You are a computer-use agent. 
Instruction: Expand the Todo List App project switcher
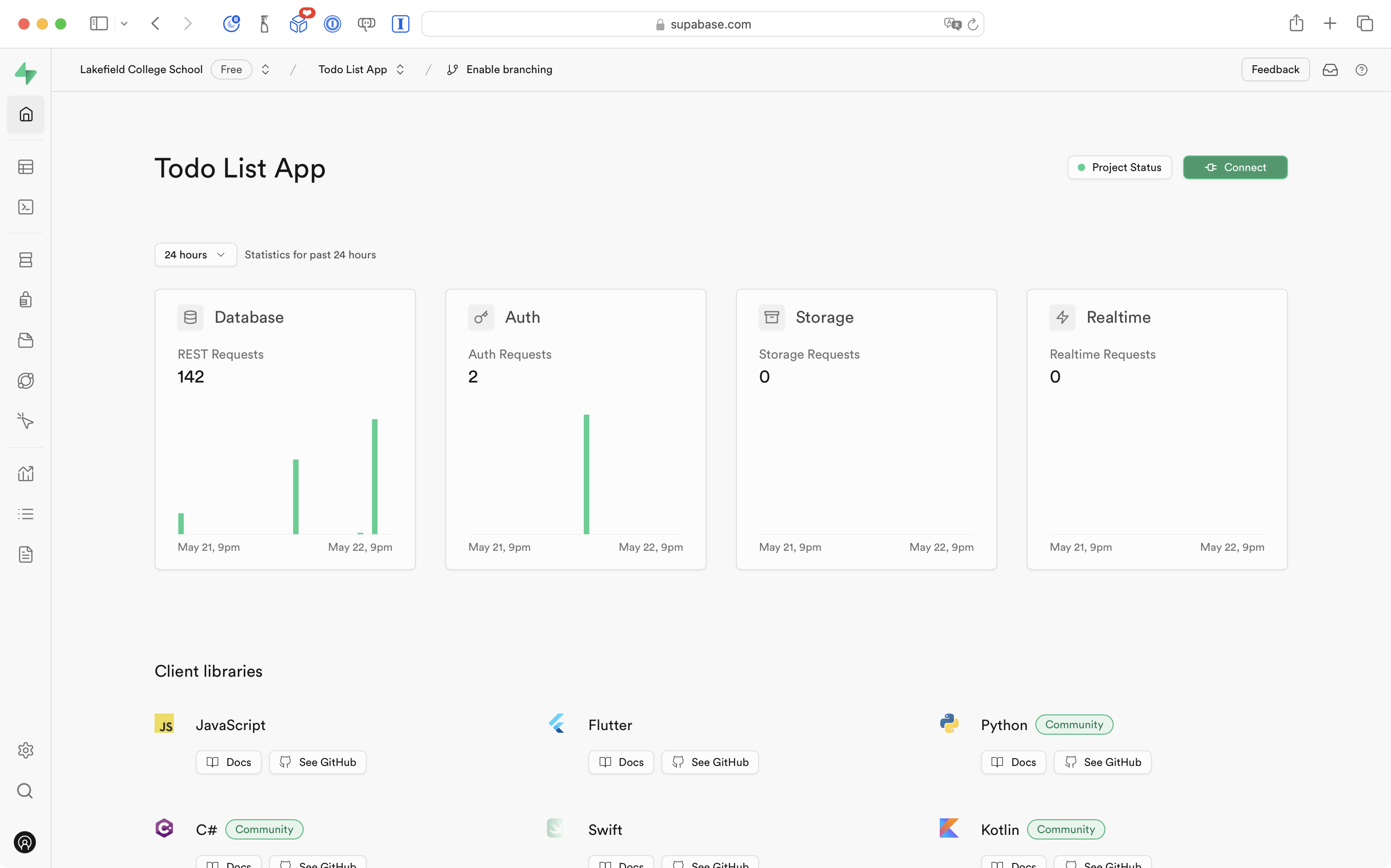pyautogui.click(x=400, y=69)
